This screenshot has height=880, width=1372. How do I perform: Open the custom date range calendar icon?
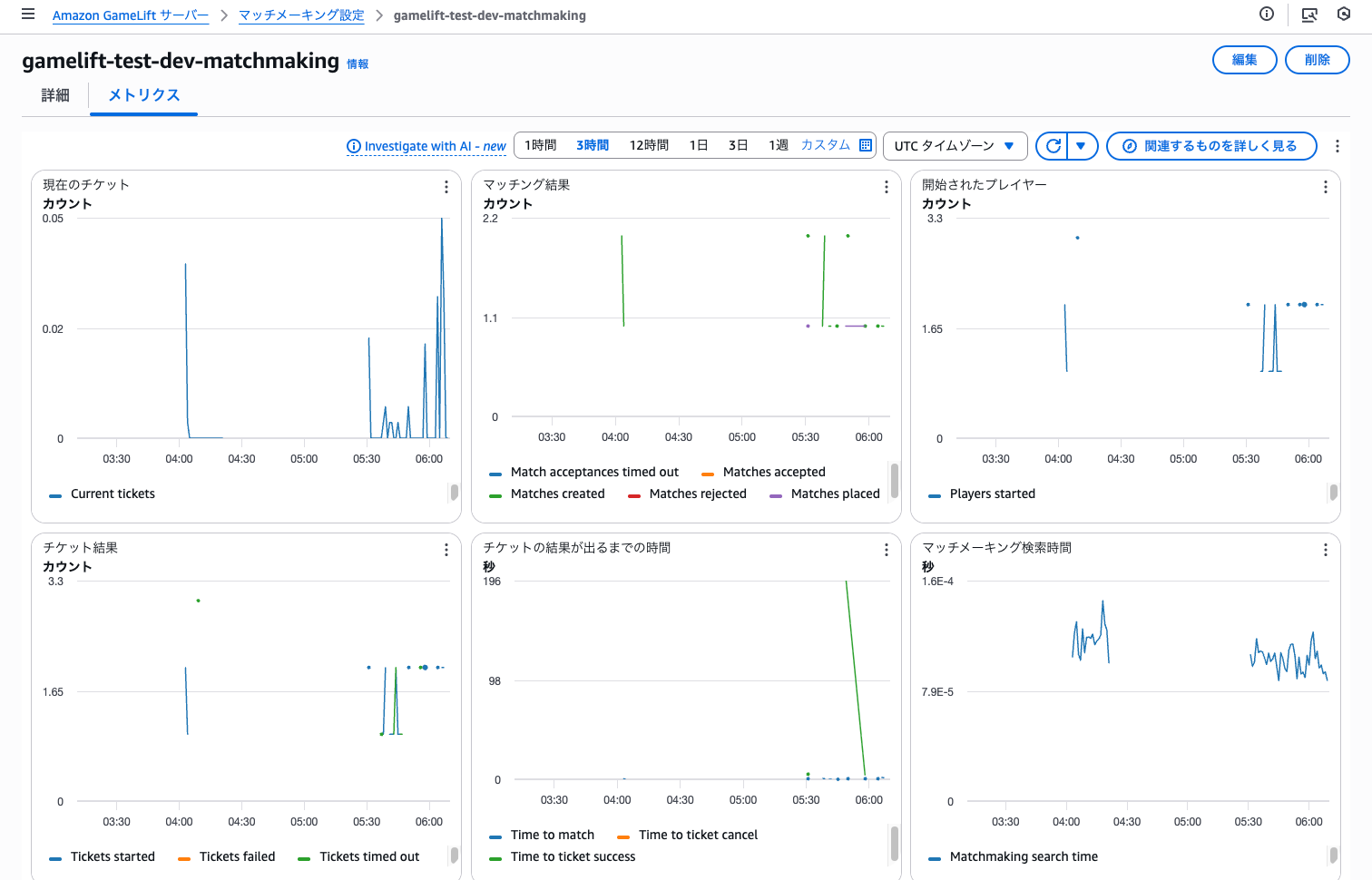(x=865, y=145)
